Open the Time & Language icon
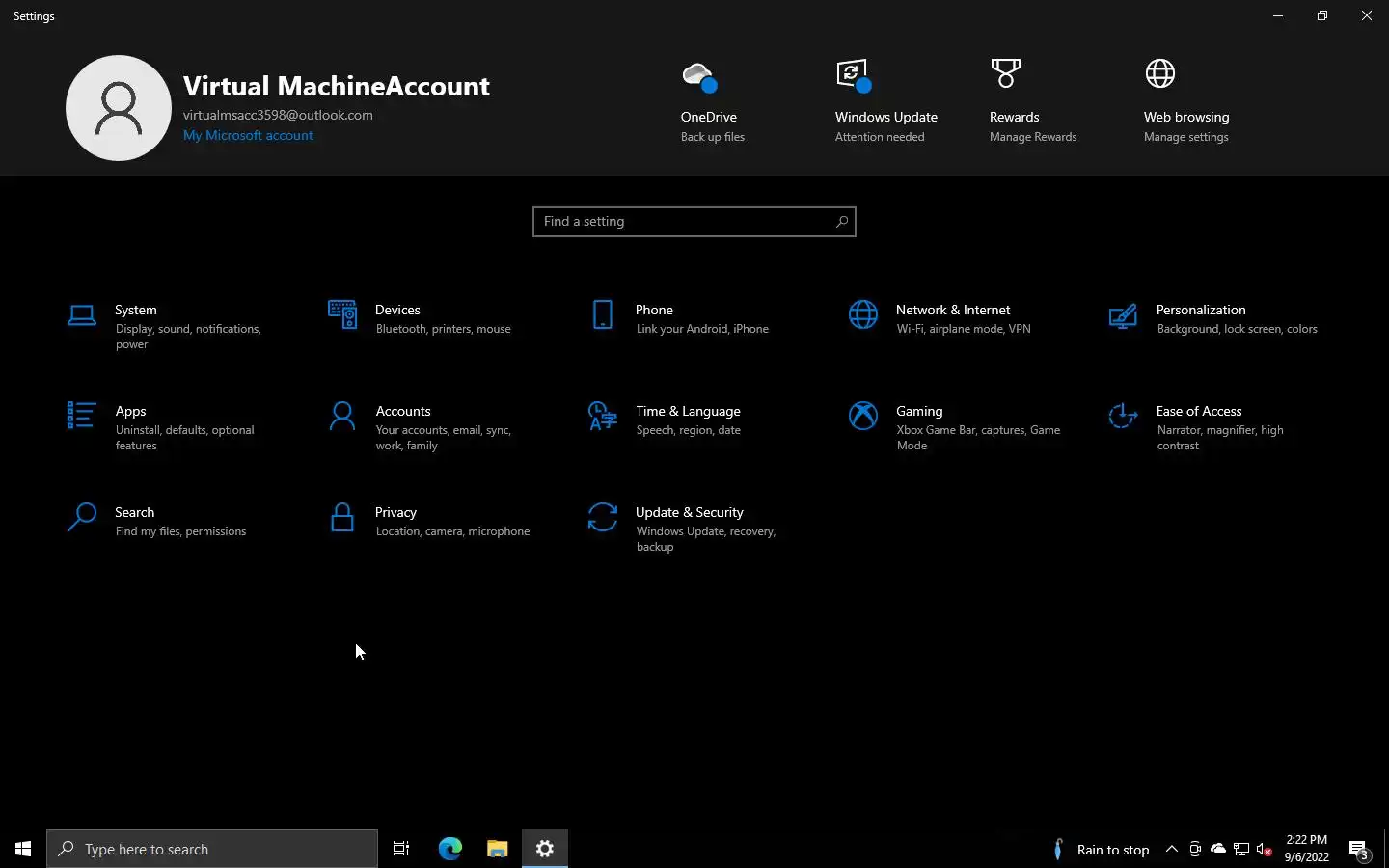This screenshot has height=868, width=1389. [x=603, y=416]
